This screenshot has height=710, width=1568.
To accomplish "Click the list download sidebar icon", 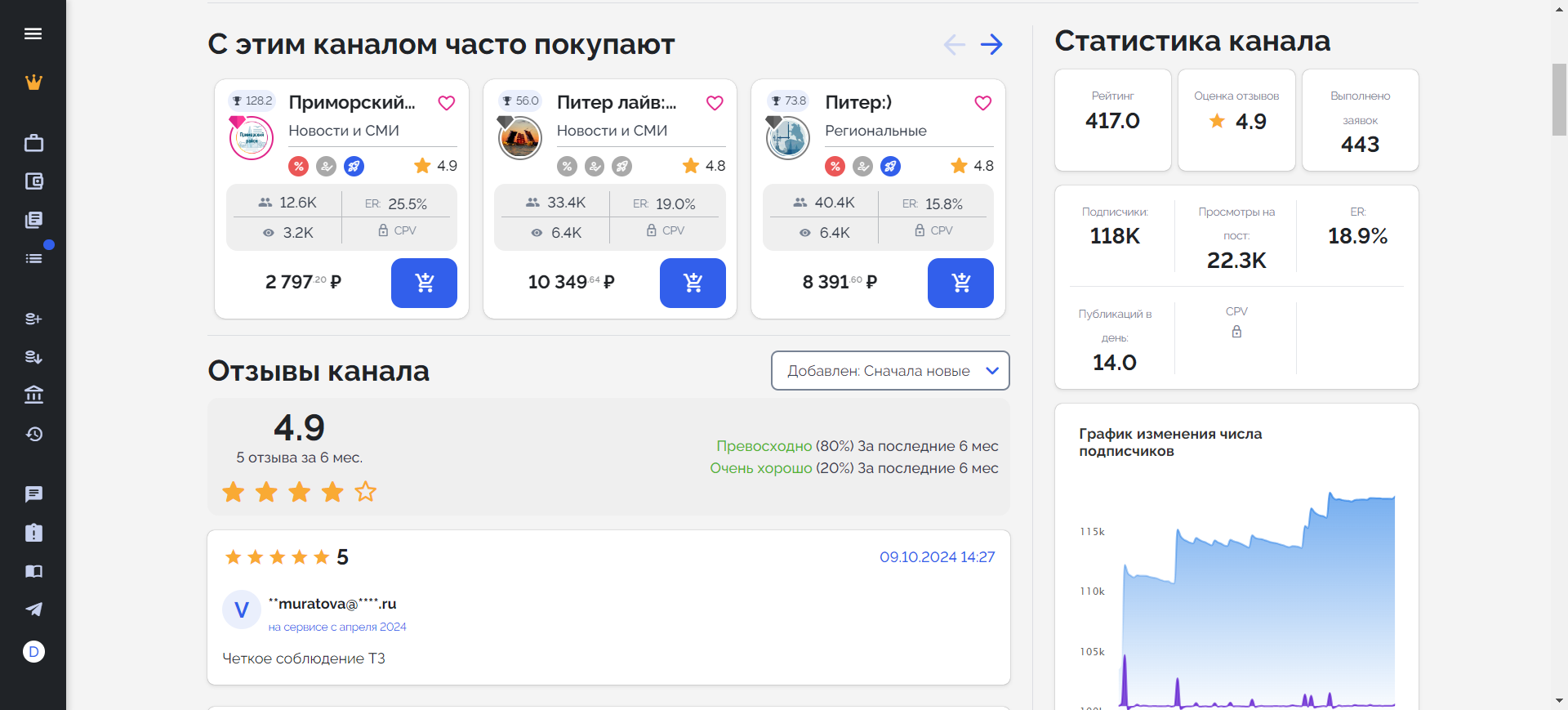I will point(33,357).
